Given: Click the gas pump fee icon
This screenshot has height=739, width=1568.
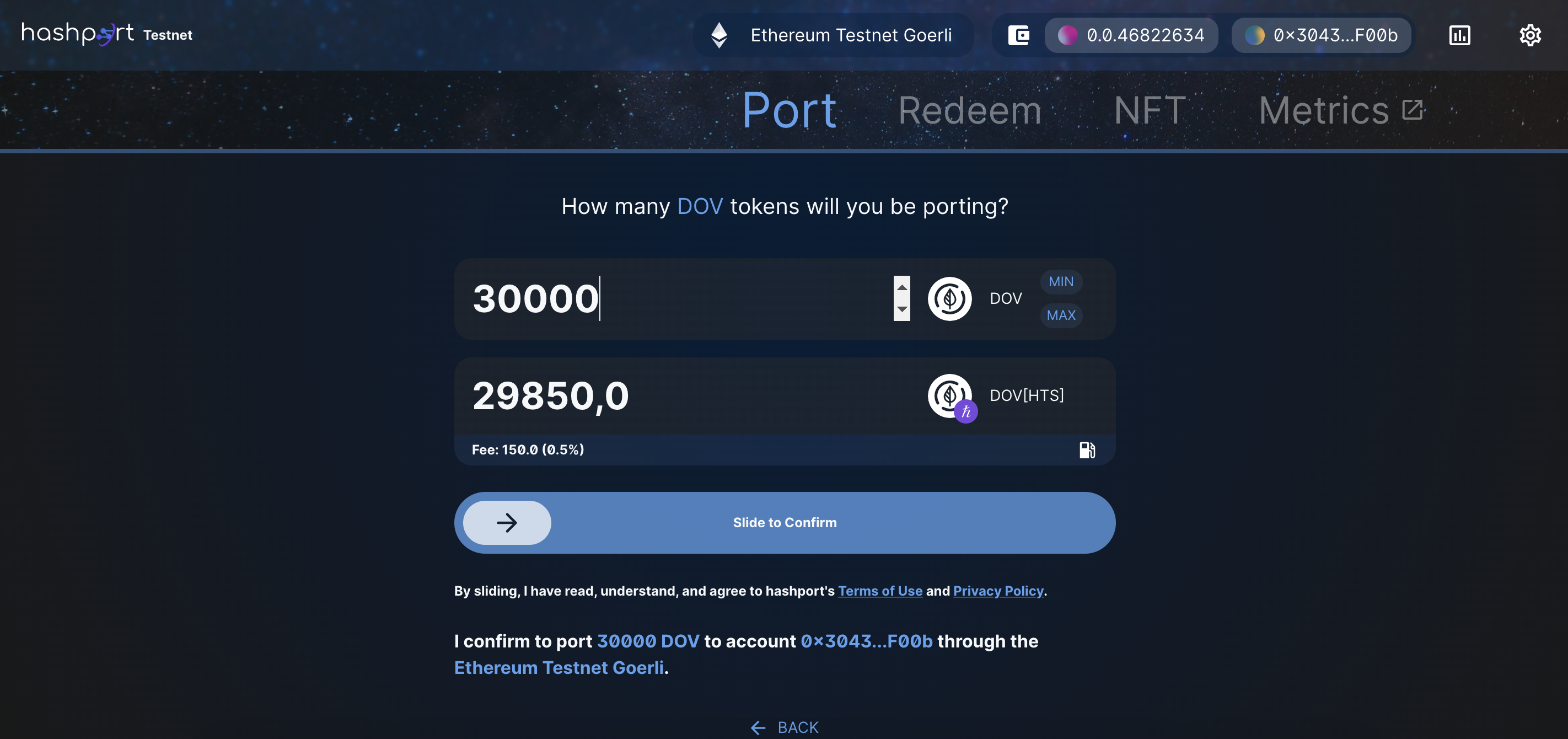Looking at the screenshot, I should pyautogui.click(x=1087, y=450).
